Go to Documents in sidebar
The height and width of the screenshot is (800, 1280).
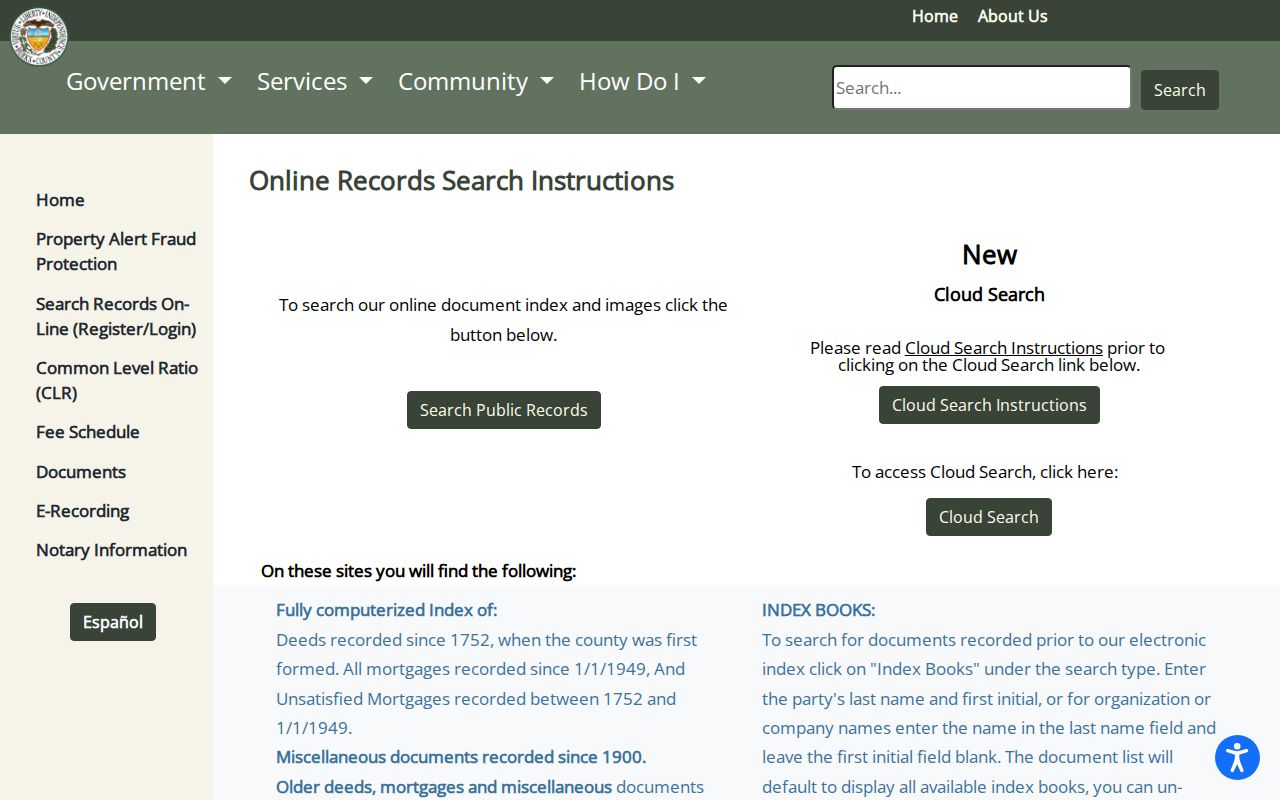[x=81, y=472]
